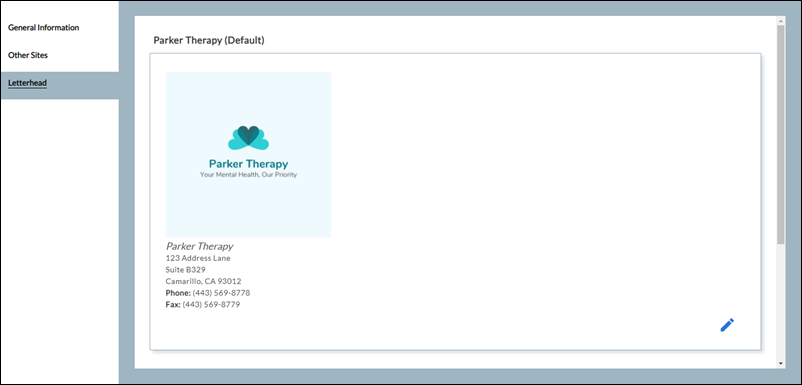Viewport: 802px width, 385px height.
Task: Click the italic Parker Therapy name
Action: click(199, 246)
